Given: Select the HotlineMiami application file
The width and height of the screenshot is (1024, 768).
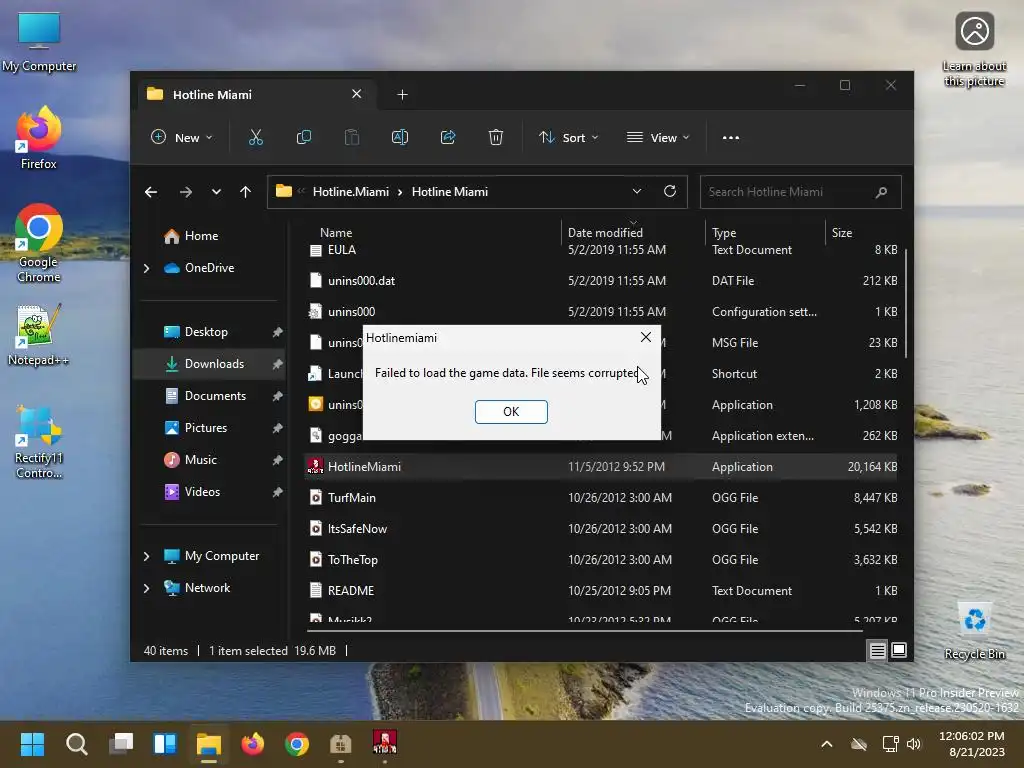Looking at the screenshot, I should [601, 466].
